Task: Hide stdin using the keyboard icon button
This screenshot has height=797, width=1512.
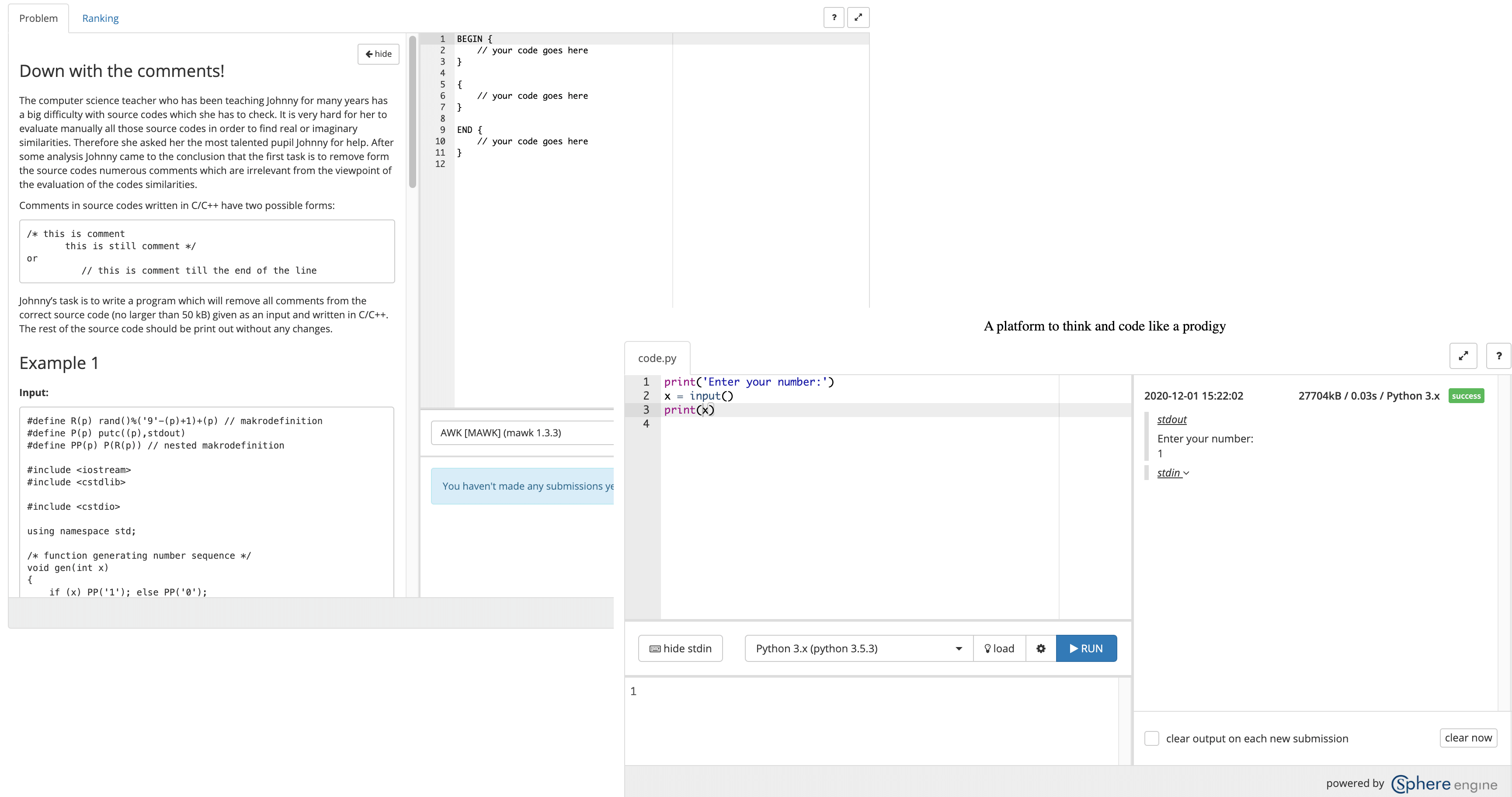Action: [680, 648]
